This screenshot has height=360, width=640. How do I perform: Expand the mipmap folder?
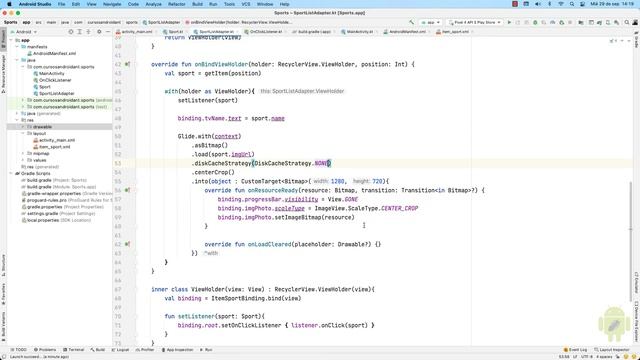23,153
